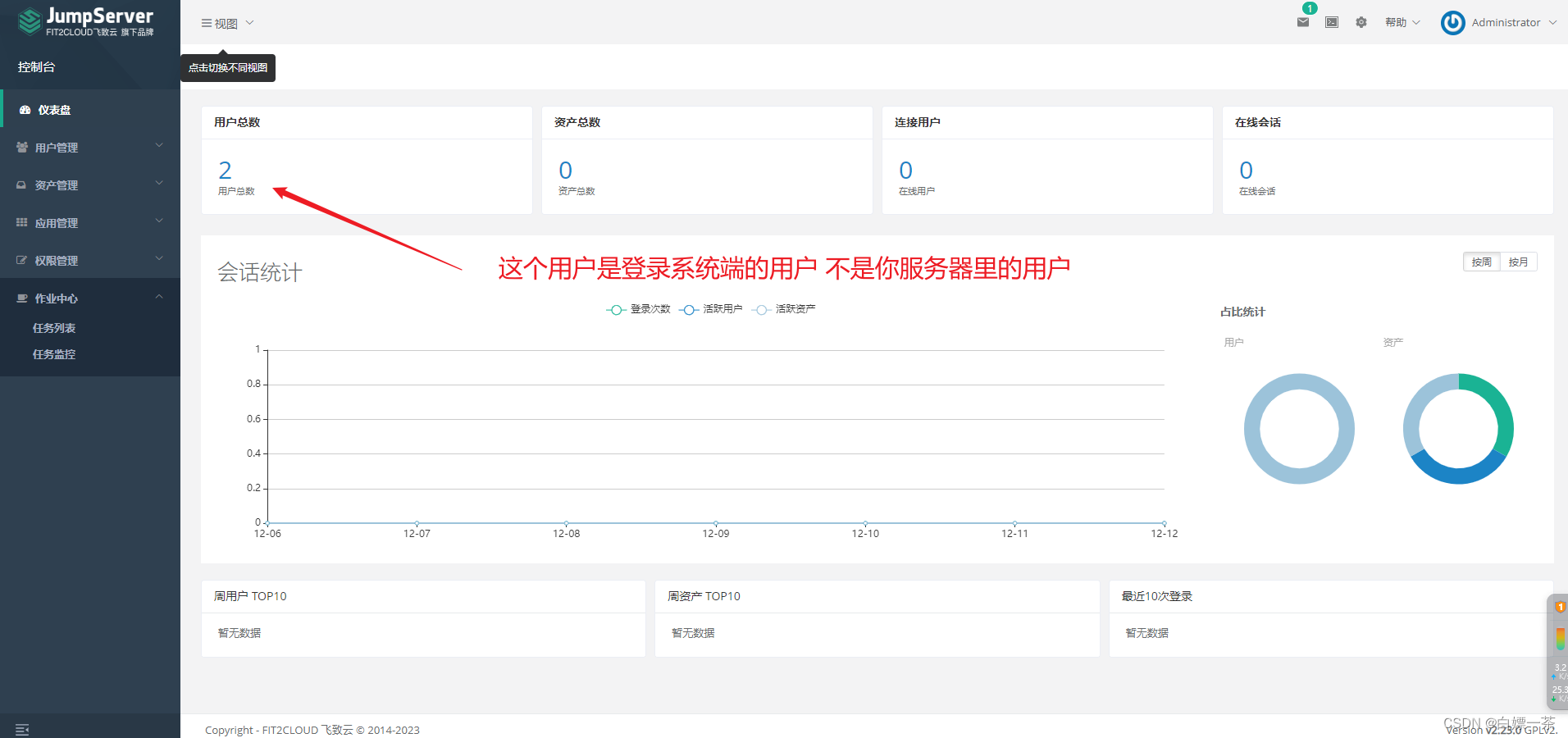Viewport: 1568px width, 738px height.
Task: Open the mail notifications icon
Action: click(x=1303, y=22)
